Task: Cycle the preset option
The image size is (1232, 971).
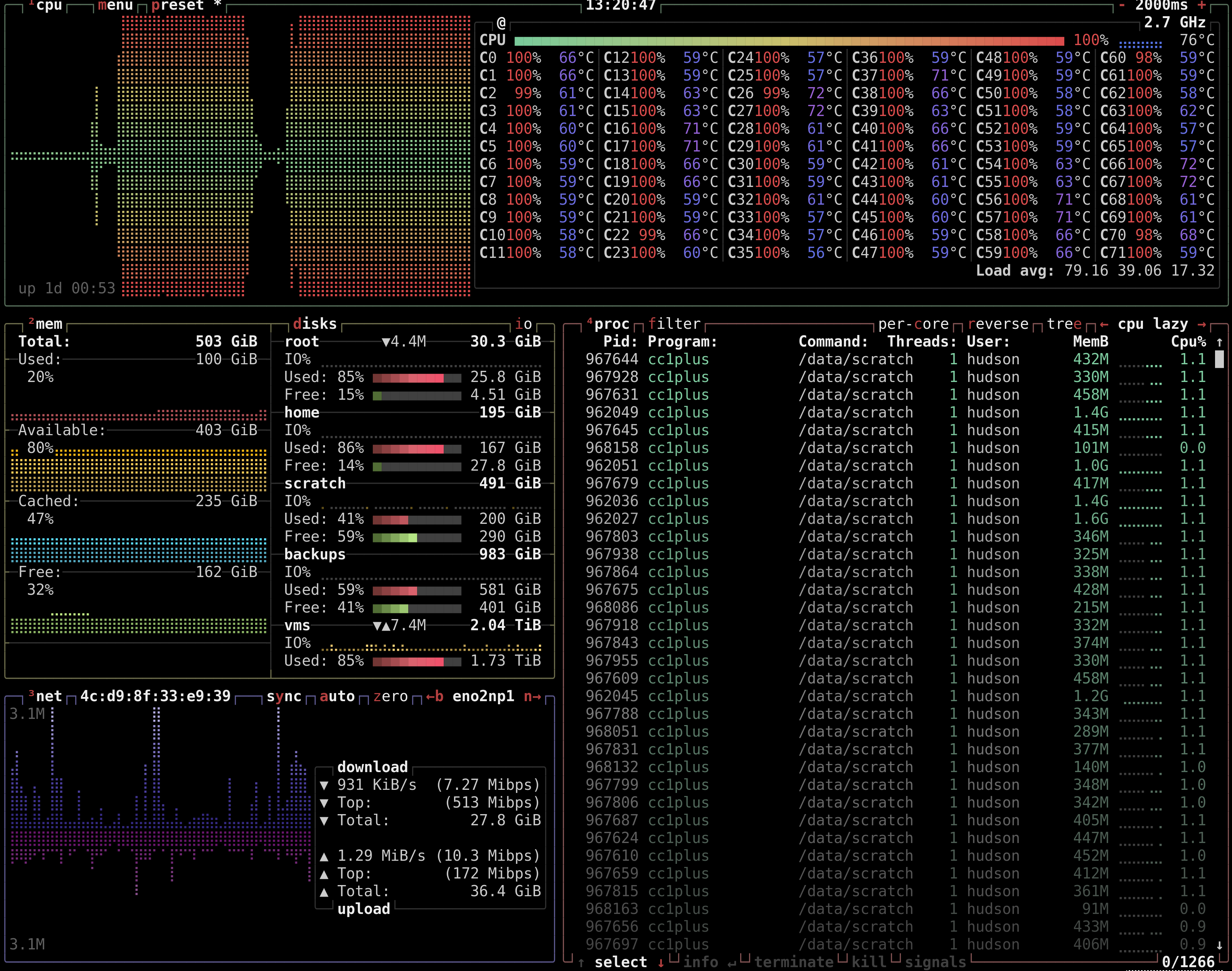Action: coord(177,6)
